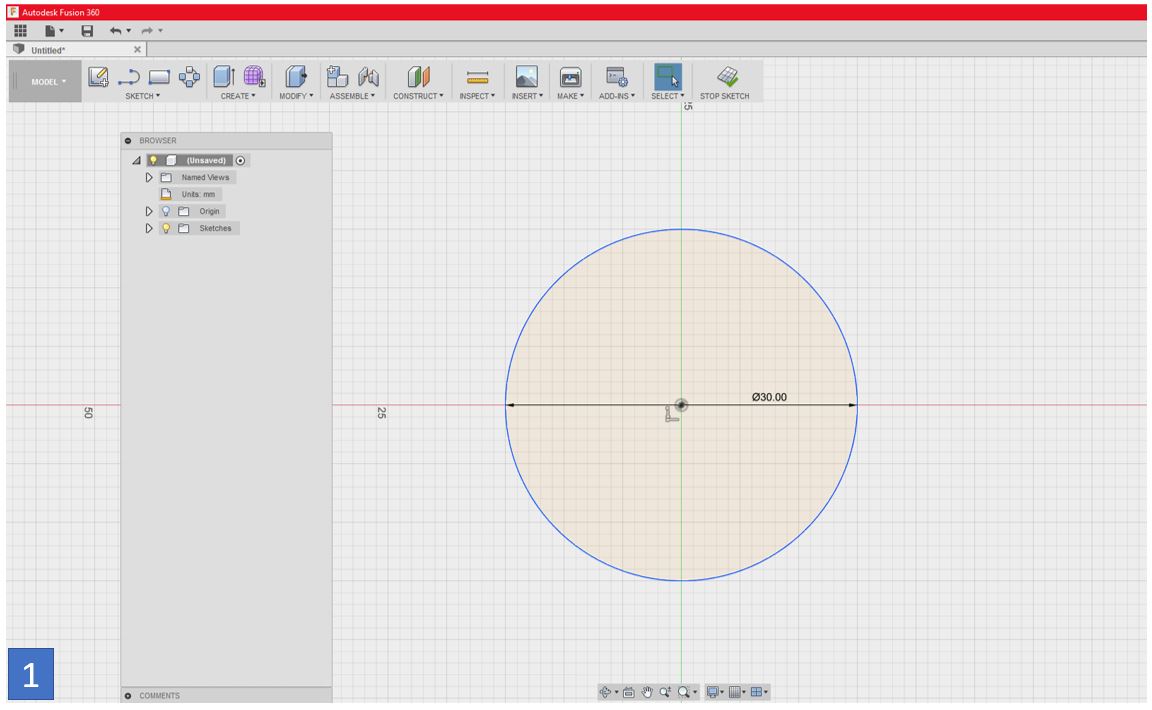Viewport: 1152px width, 710px height.
Task: Undo the last action
Action: pos(115,30)
